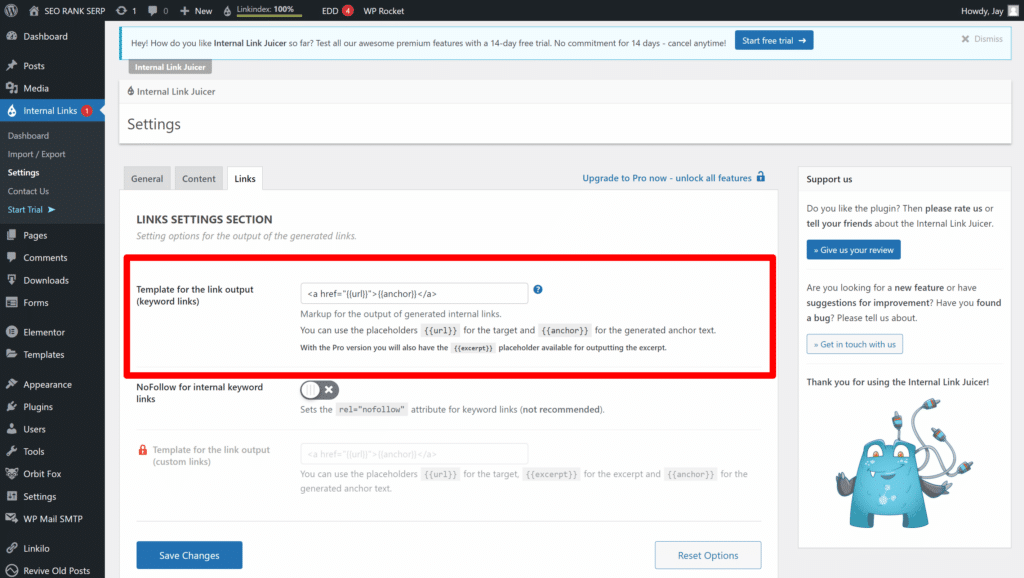
Task: Click the Reset Options button
Action: click(708, 555)
